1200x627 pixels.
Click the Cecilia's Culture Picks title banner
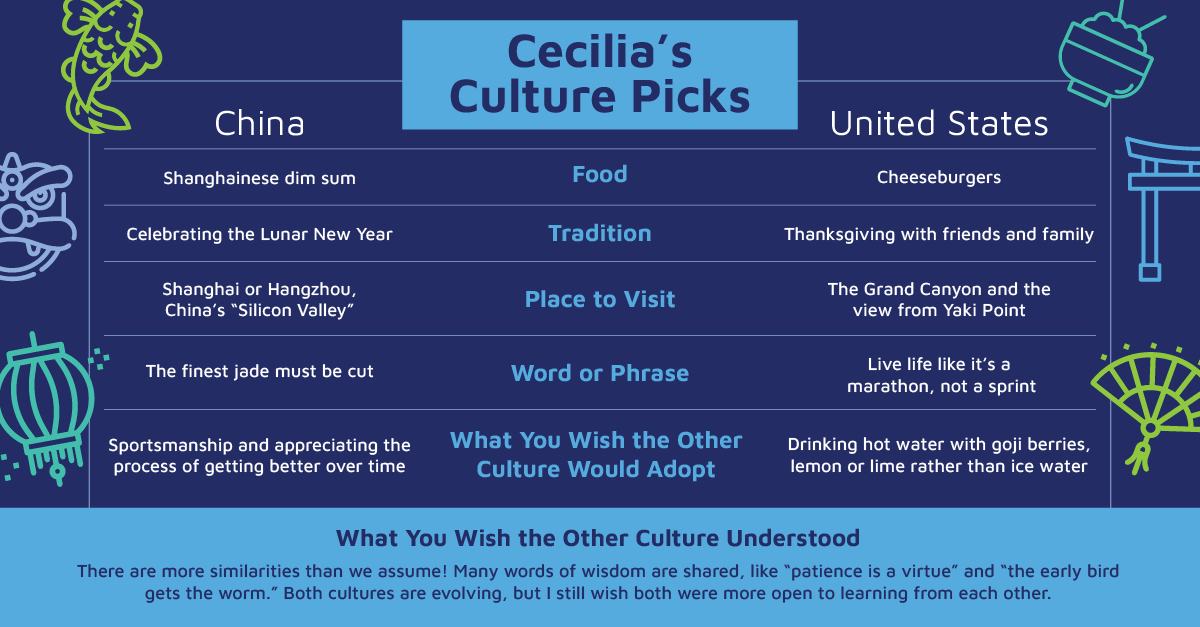[x=600, y=75]
